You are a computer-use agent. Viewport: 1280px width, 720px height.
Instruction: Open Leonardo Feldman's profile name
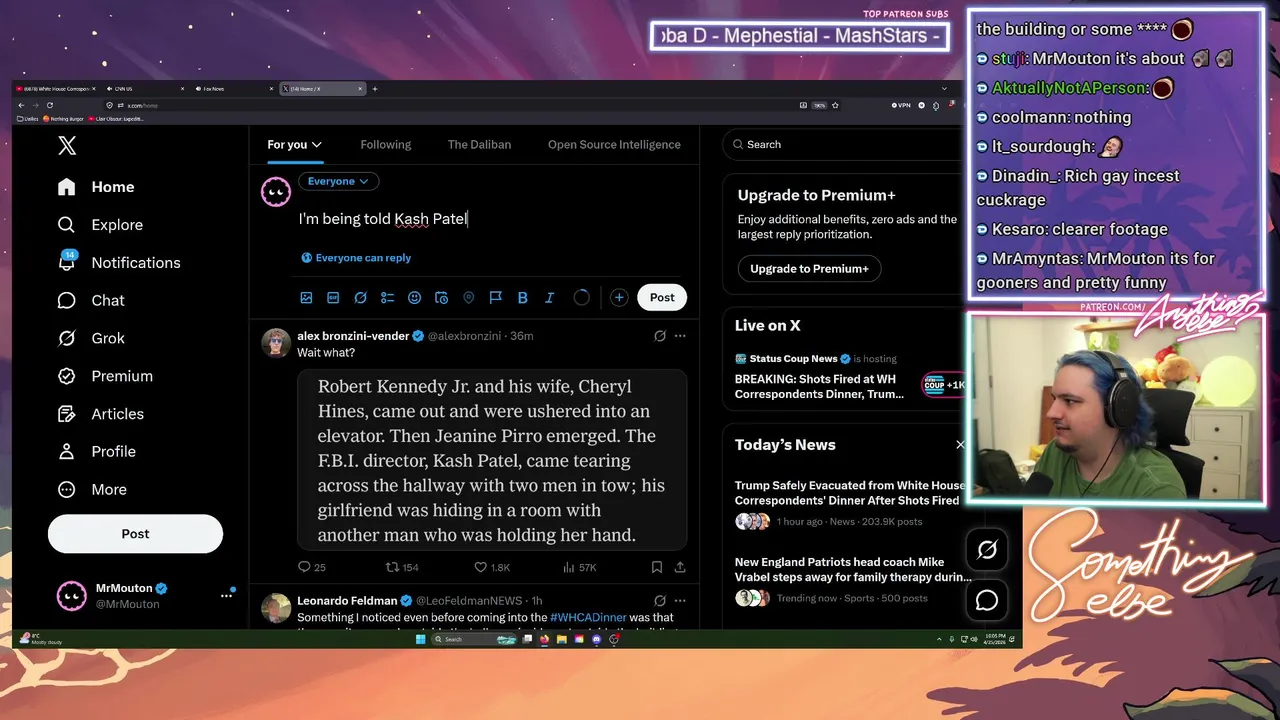[x=347, y=601]
